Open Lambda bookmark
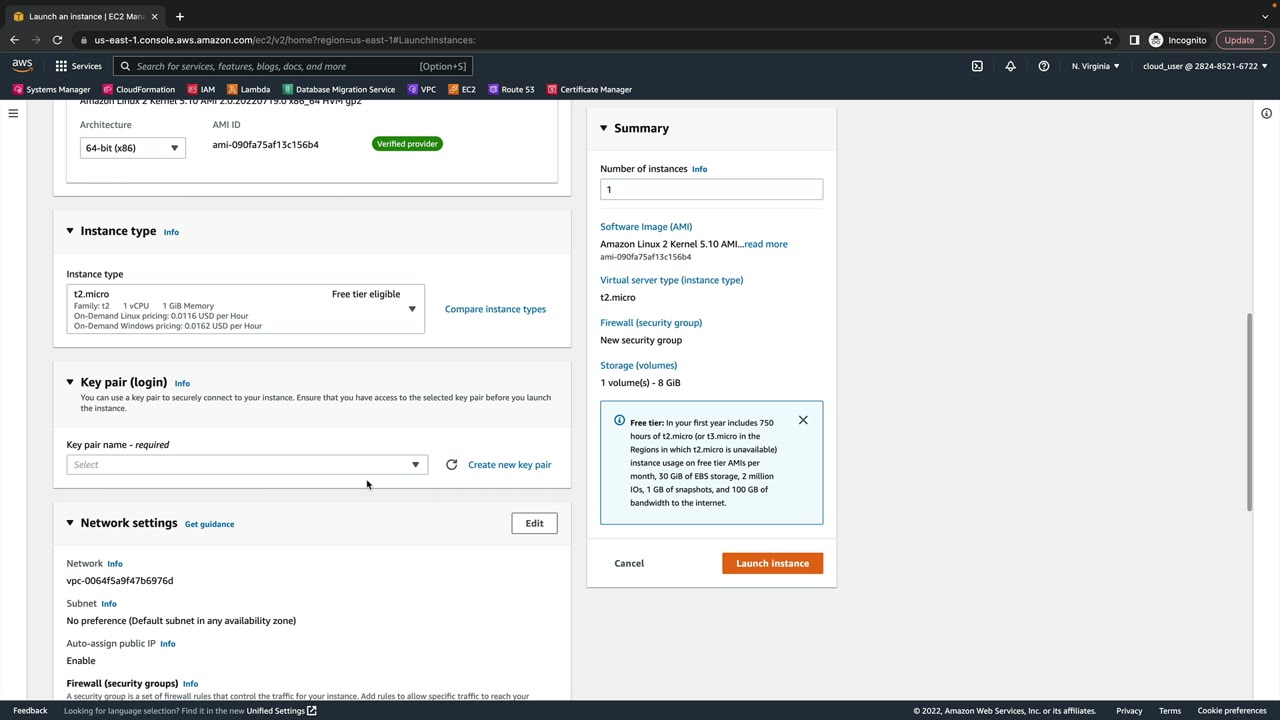 tap(248, 89)
